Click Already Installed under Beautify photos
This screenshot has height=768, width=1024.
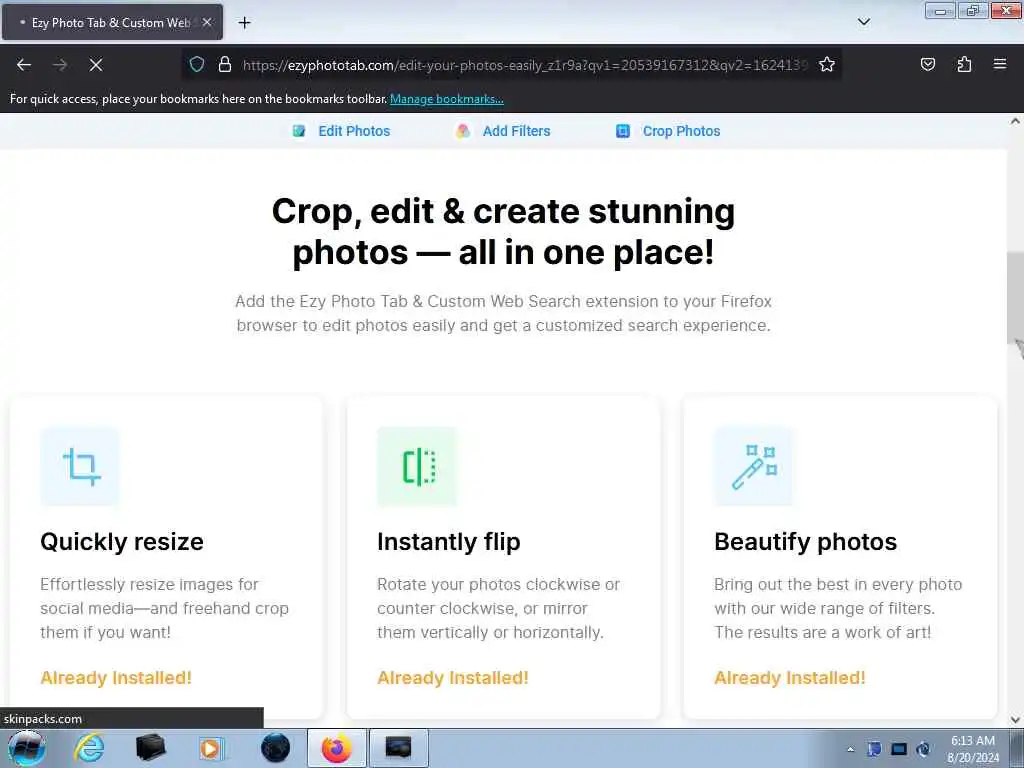[790, 678]
